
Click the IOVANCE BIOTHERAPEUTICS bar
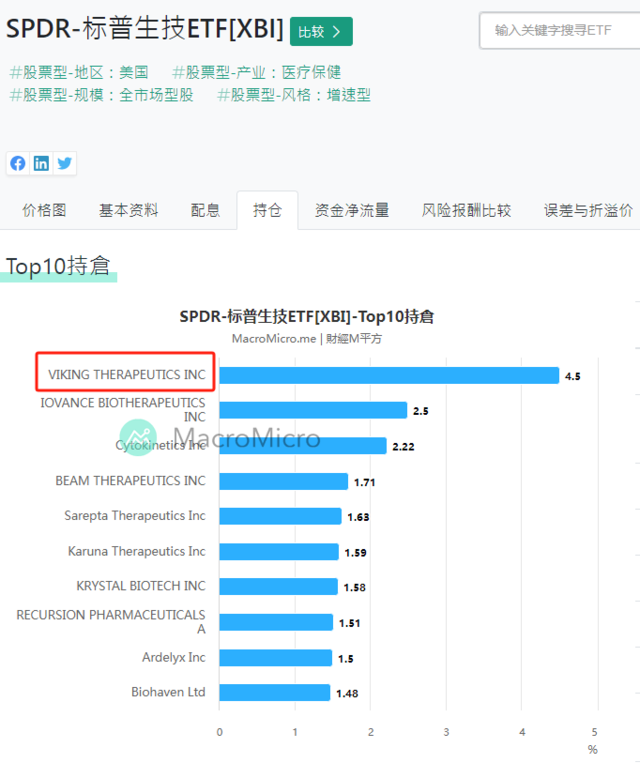tap(313, 410)
